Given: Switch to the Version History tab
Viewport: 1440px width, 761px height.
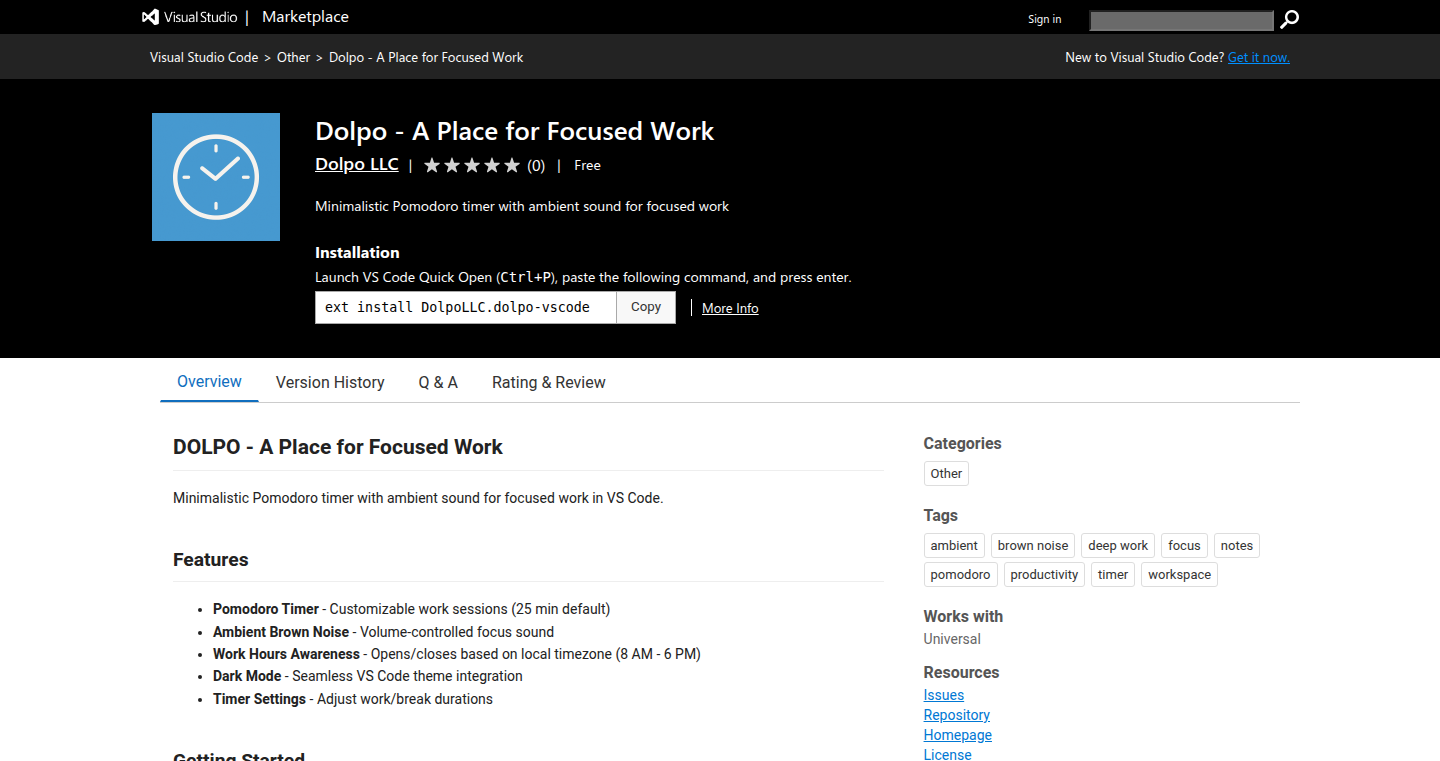Looking at the screenshot, I should click(x=330, y=382).
